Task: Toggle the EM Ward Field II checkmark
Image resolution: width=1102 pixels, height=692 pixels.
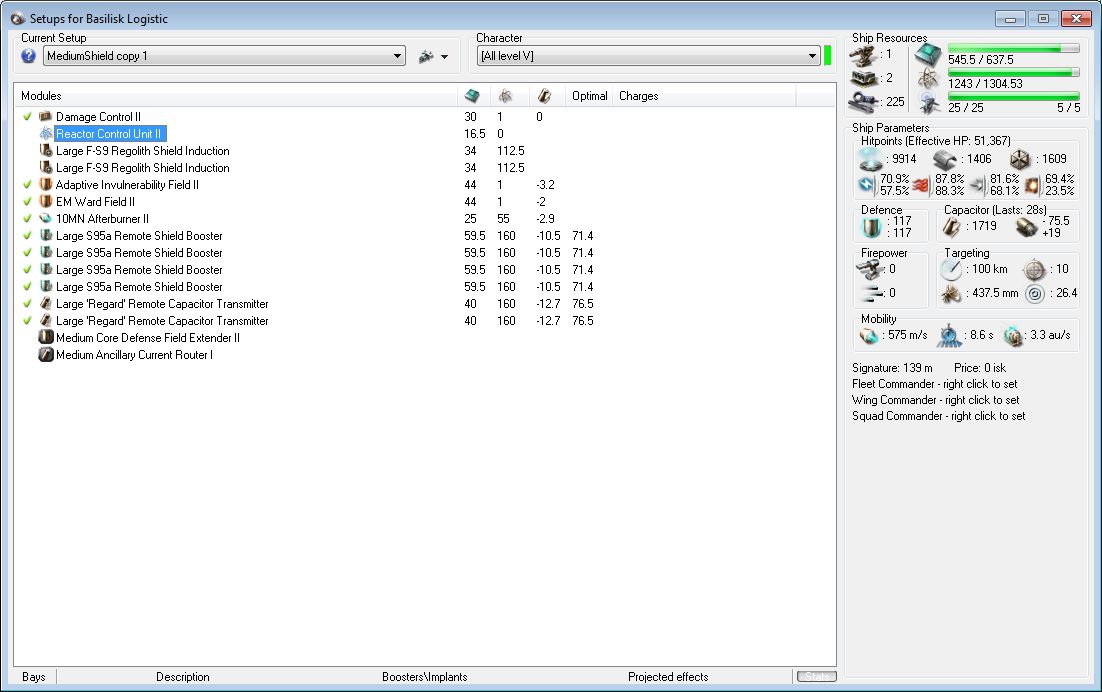Action: point(27,202)
